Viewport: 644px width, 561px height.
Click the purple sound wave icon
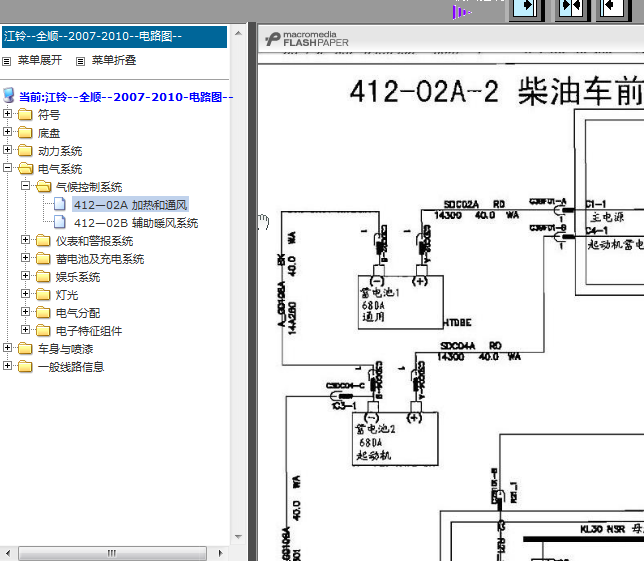(461, 12)
